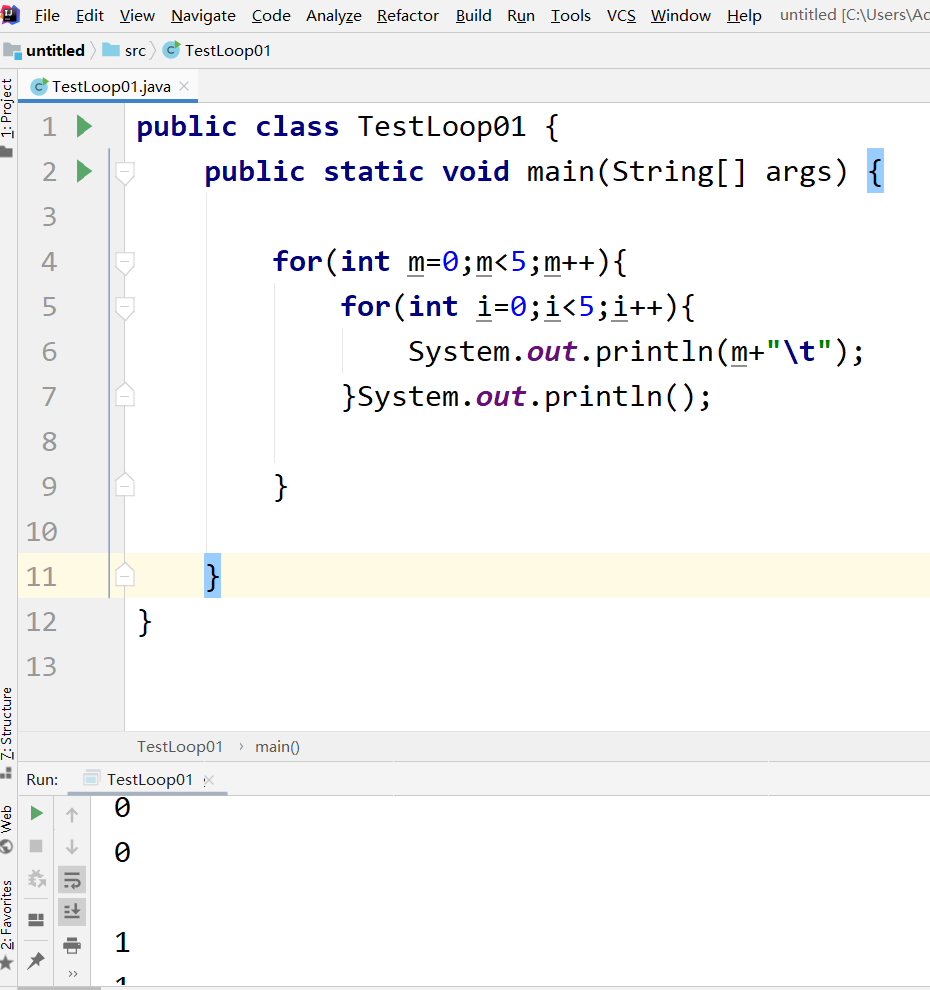Click the "\t" string literal on line 6

coord(799,352)
